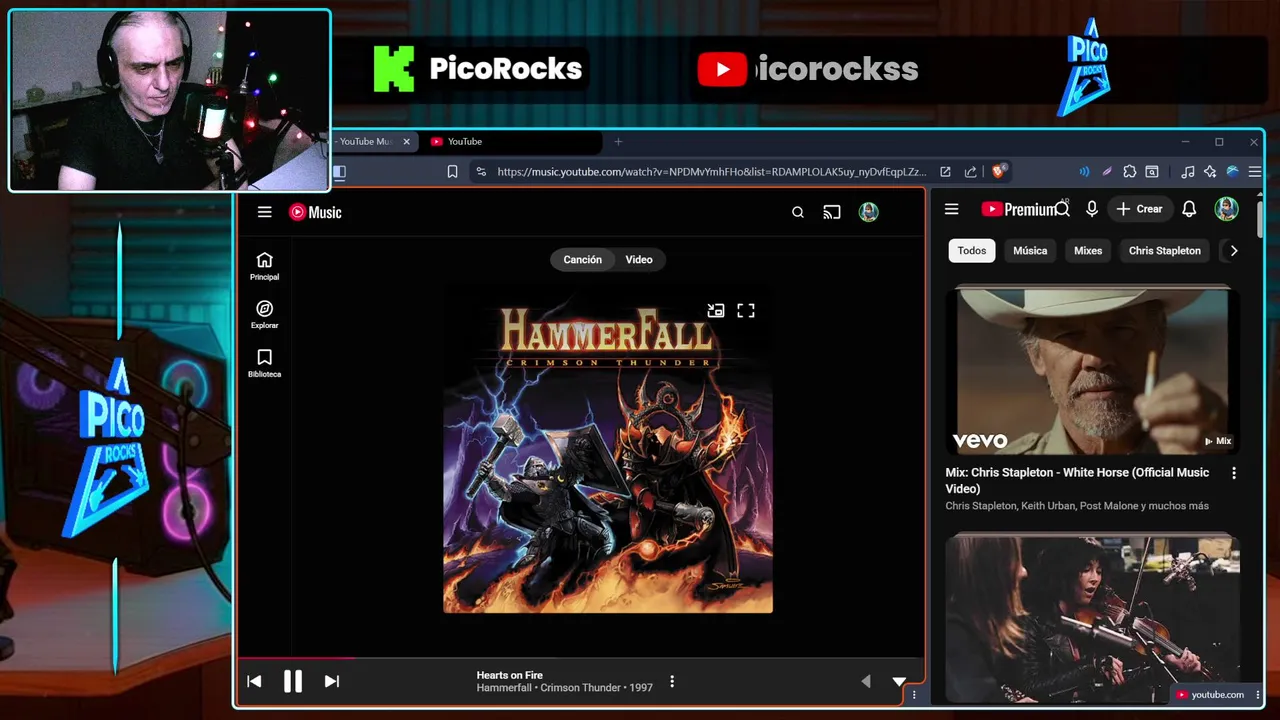Bookmark this page
Viewport: 1280px width, 720px height.
452,172
